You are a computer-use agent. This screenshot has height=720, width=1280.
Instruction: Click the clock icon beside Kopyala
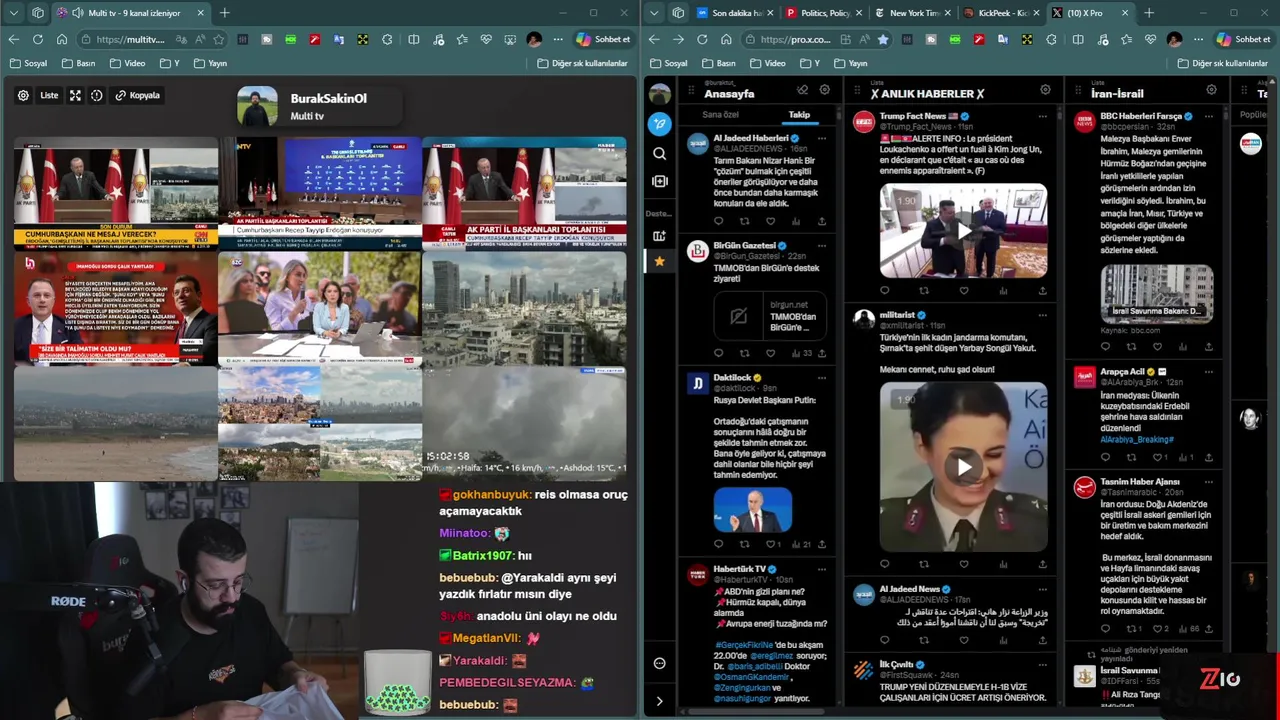pos(97,95)
